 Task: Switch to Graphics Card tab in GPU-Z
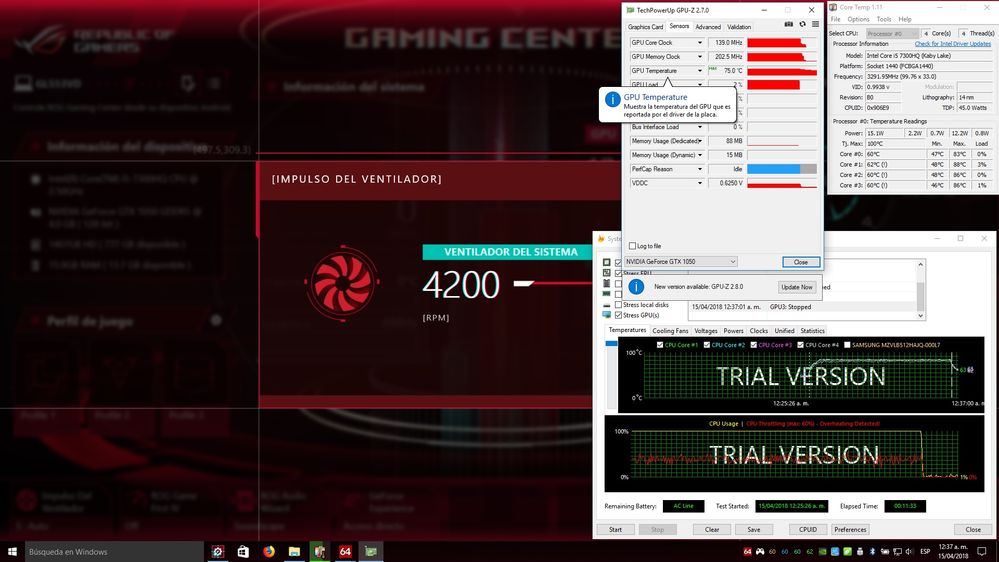coord(645,27)
